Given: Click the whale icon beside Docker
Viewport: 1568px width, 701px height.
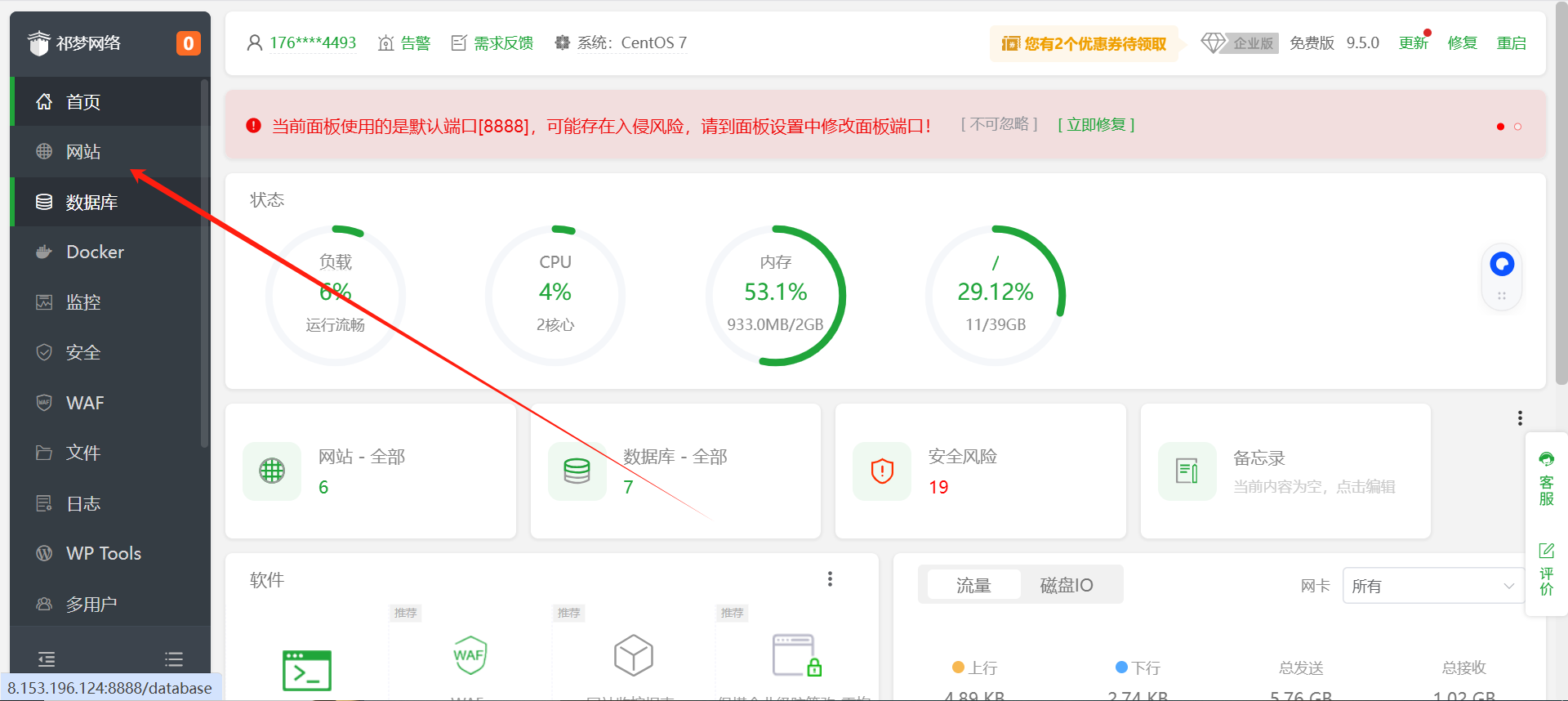Looking at the screenshot, I should coord(44,252).
